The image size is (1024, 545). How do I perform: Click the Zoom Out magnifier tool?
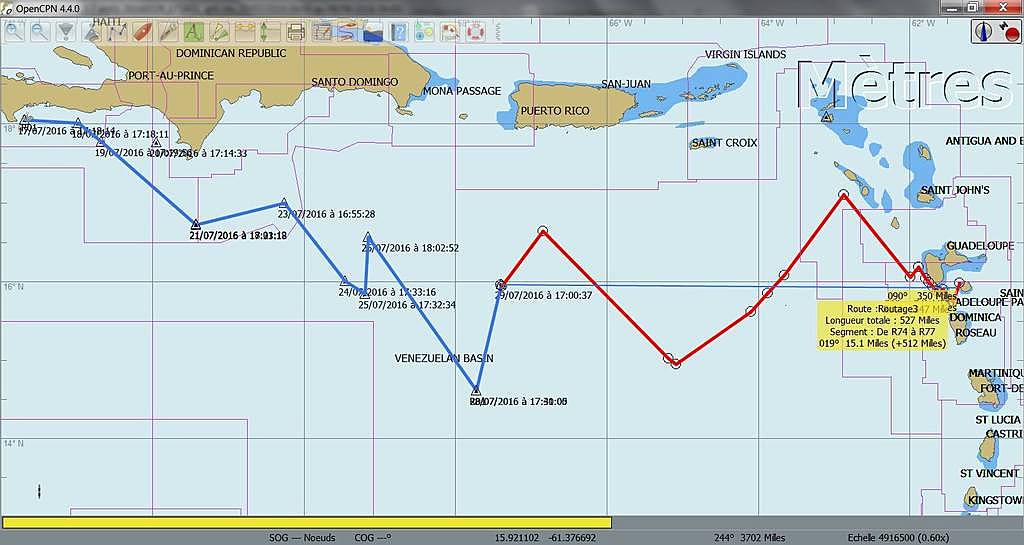point(40,31)
